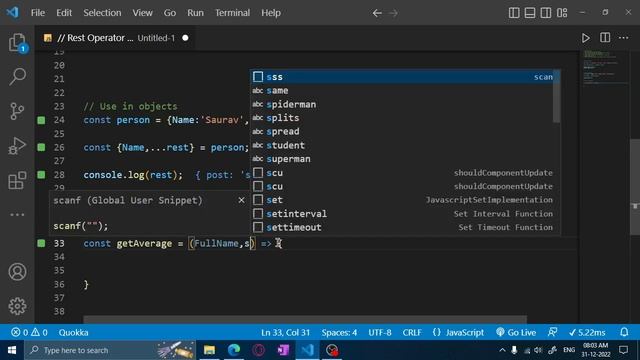This screenshot has height=360, width=640.
Task: Open the Run menu
Action: (x=195, y=13)
